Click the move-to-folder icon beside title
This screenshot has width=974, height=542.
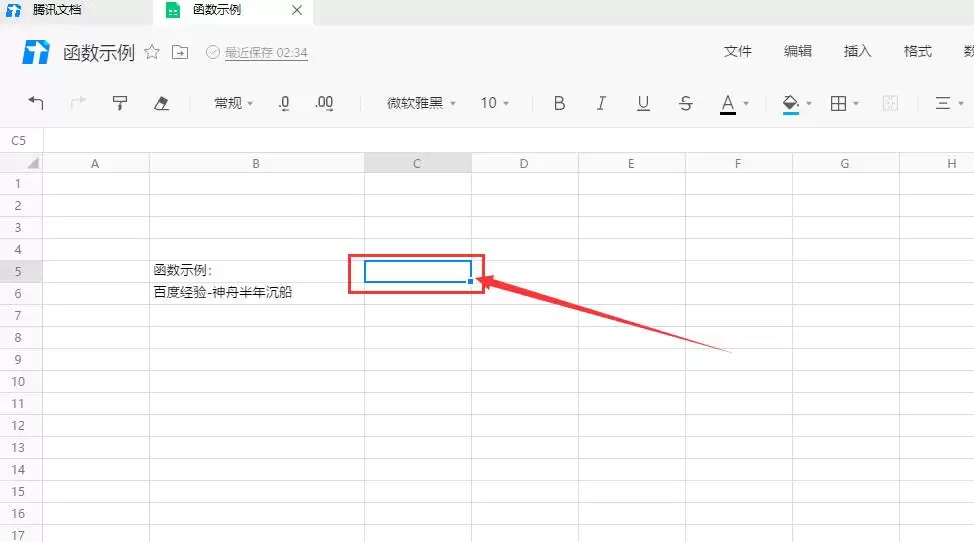pyautogui.click(x=180, y=52)
